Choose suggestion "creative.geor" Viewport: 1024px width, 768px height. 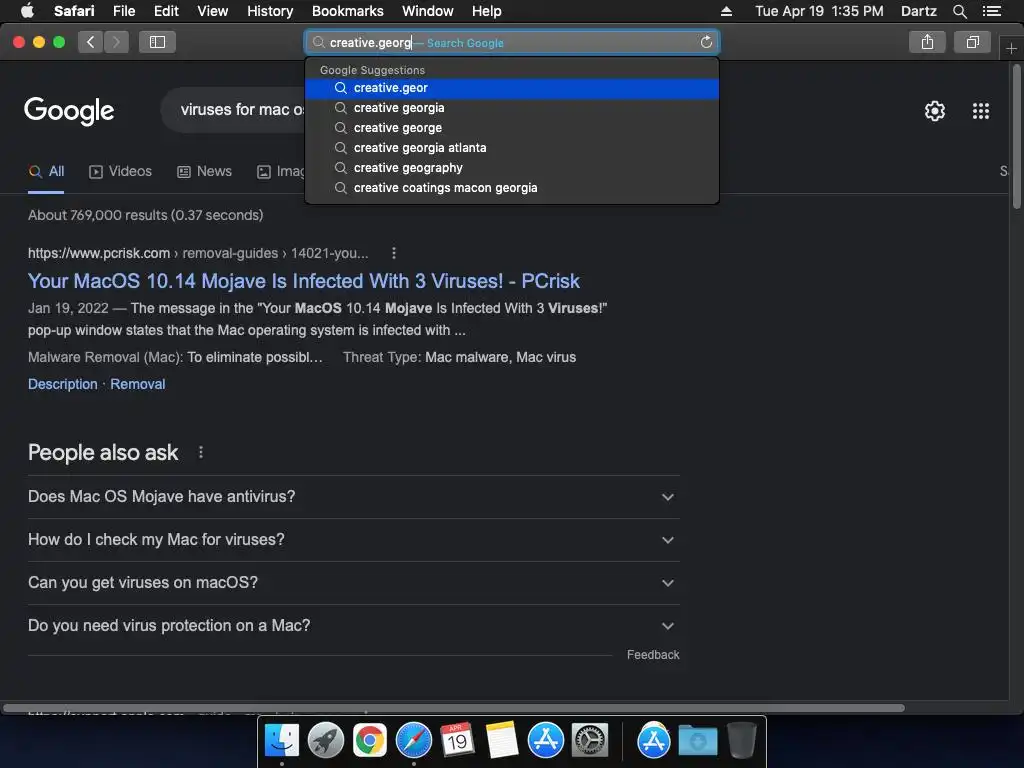coord(512,88)
